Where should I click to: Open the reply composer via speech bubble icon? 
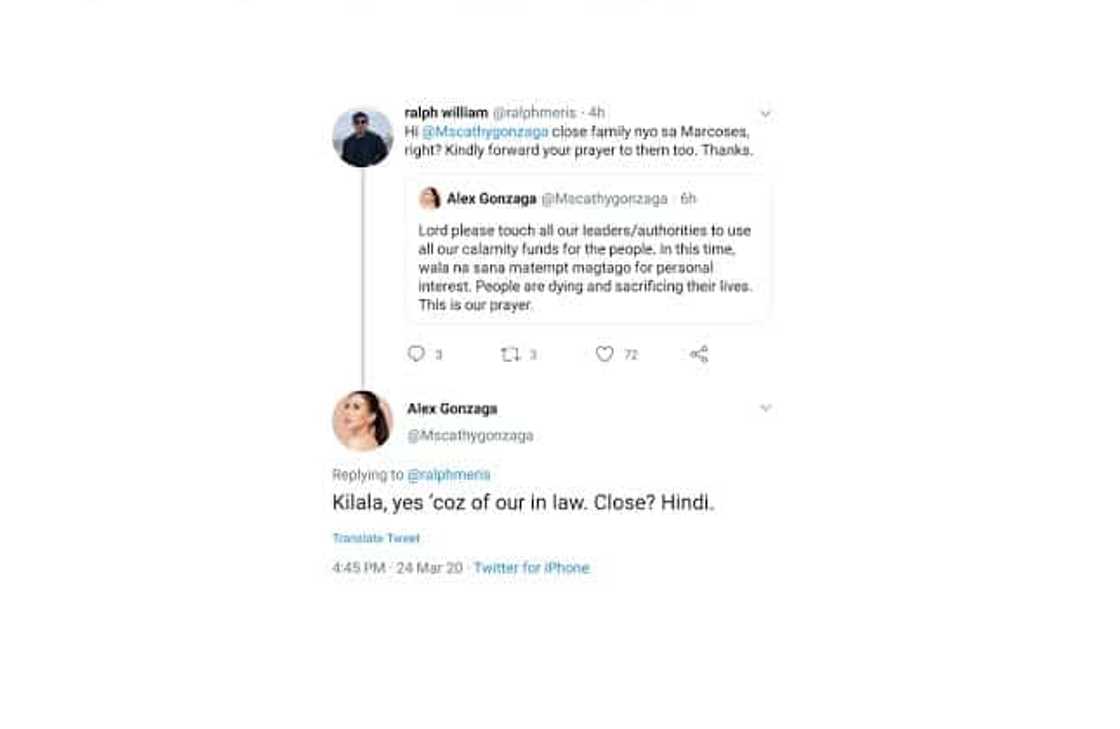click(416, 353)
